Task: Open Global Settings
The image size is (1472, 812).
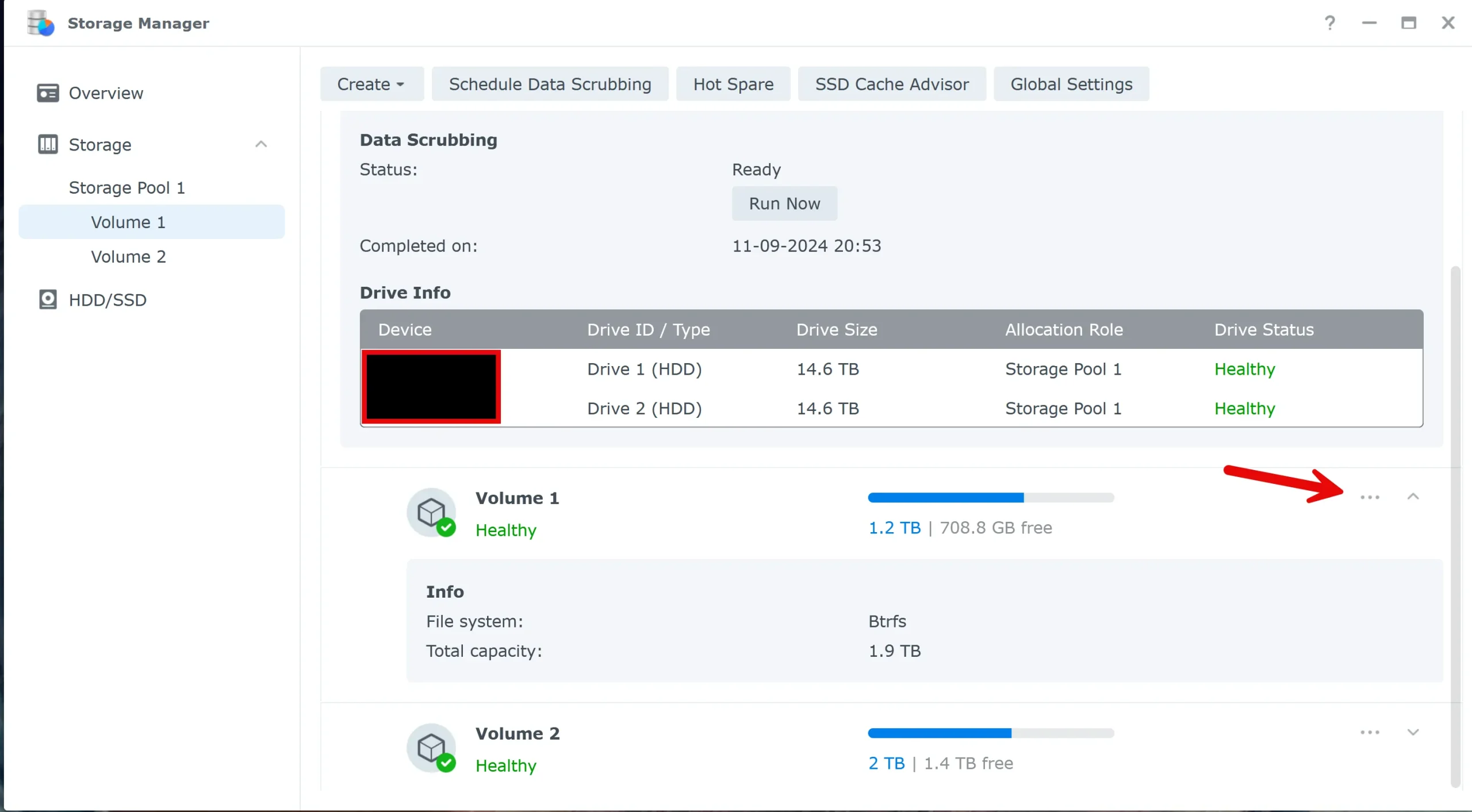Action: (1071, 84)
